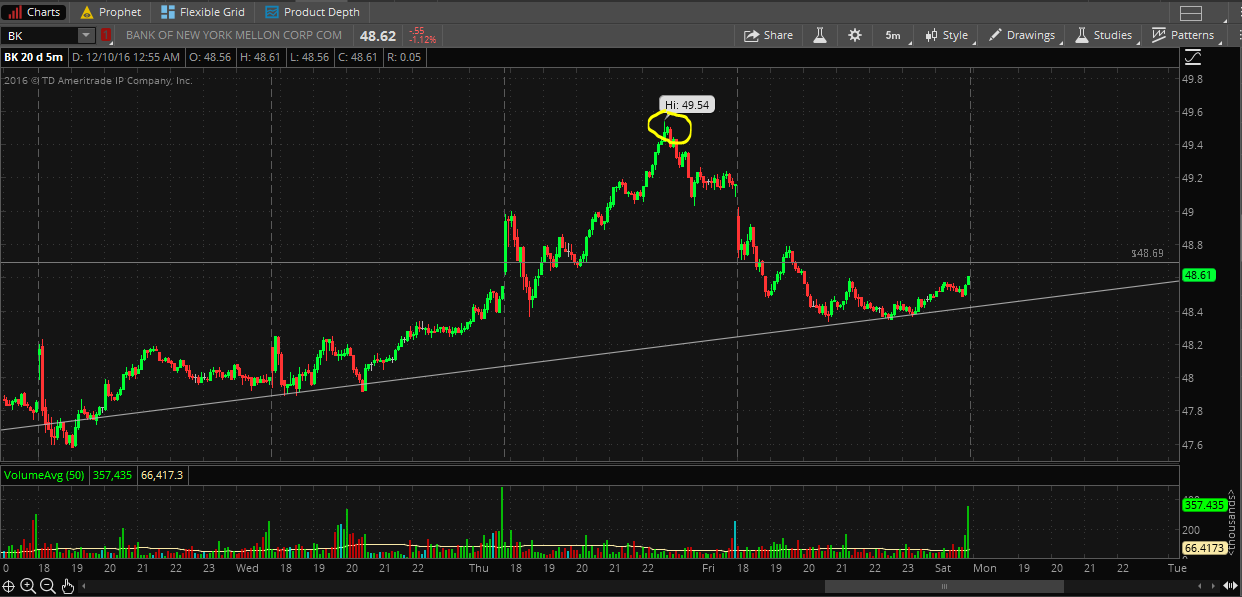Click the 47.6 price axis label
Image resolution: width=1242 pixels, height=597 pixels.
click(x=1193, y=445)
